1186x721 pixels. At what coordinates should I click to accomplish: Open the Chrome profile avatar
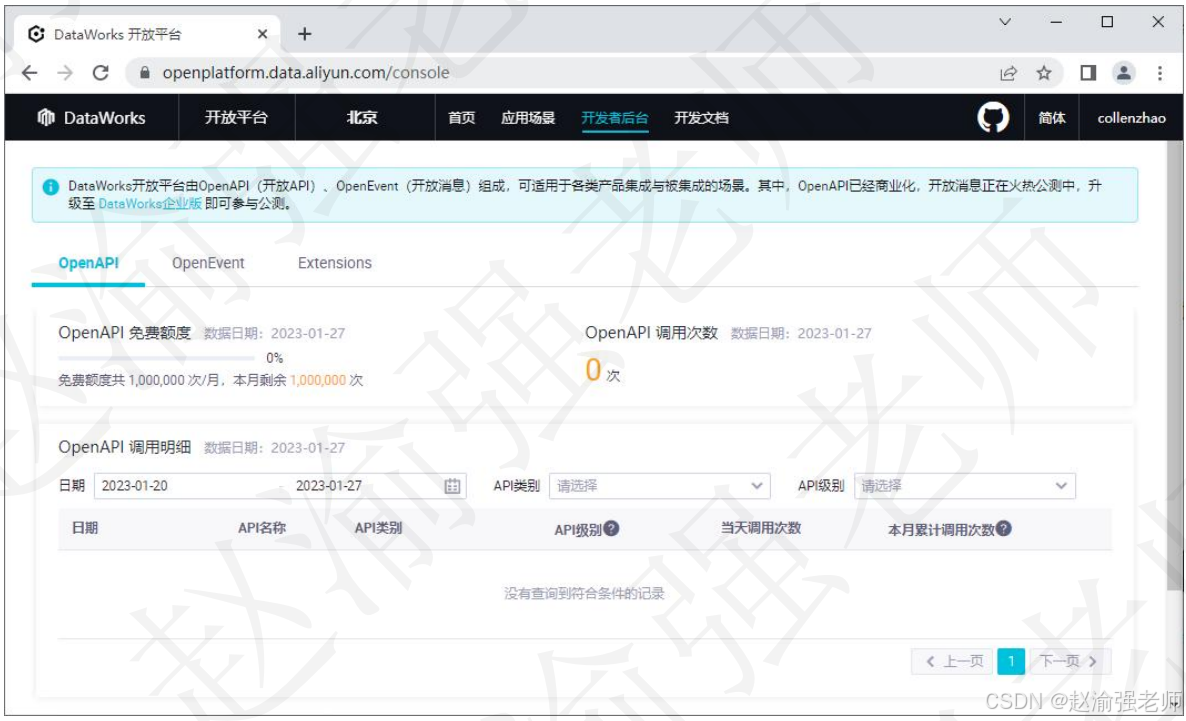click(1124, 73)
